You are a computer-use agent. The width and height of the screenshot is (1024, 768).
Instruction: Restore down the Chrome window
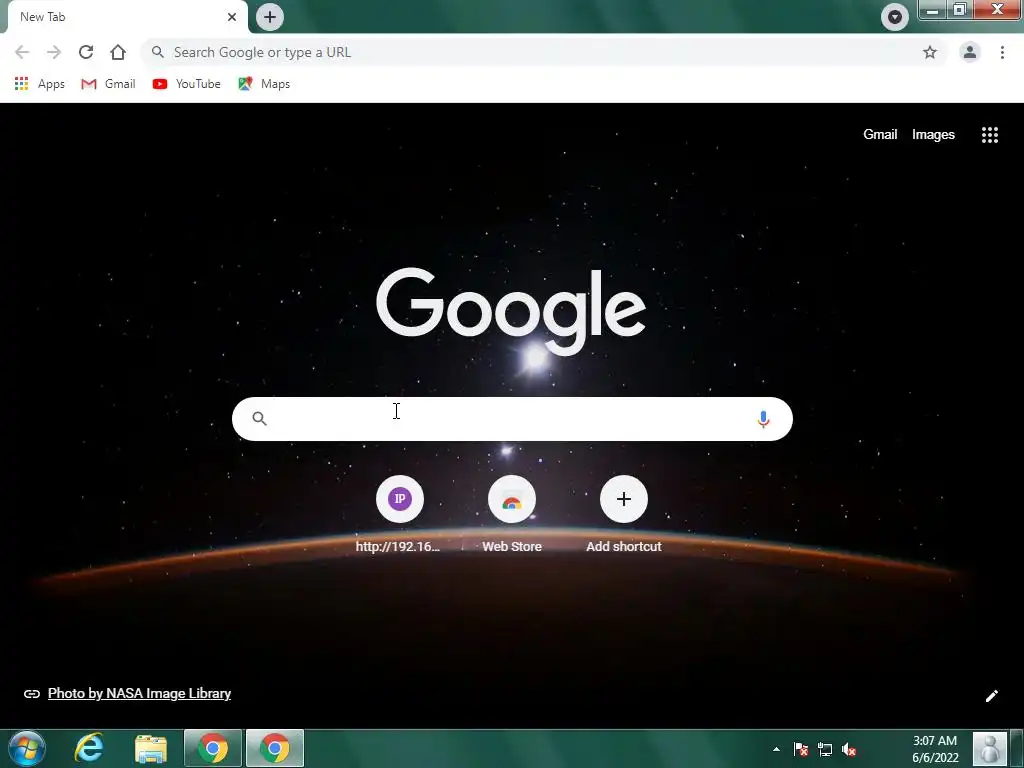pos(960,10)
